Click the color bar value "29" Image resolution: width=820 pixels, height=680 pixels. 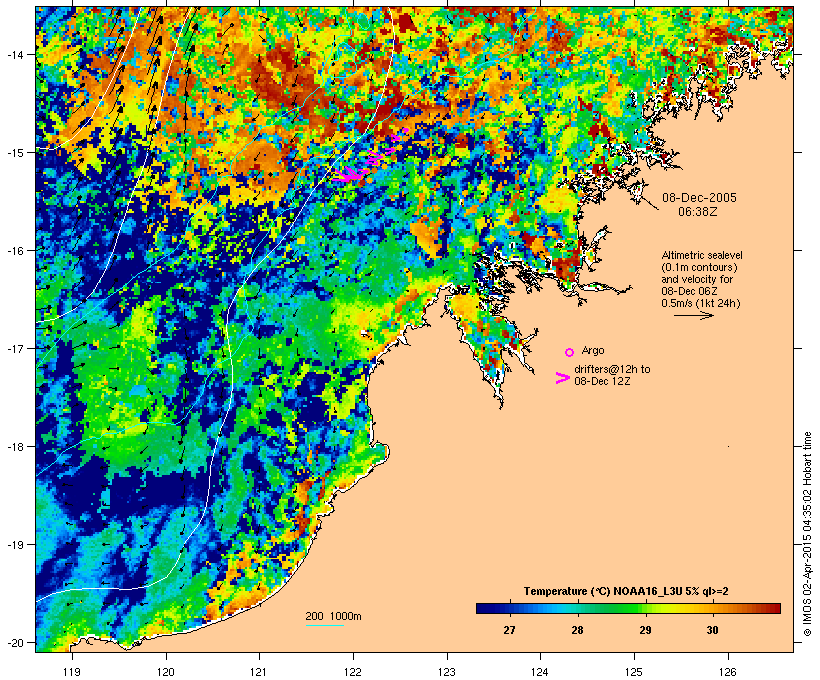645,630
